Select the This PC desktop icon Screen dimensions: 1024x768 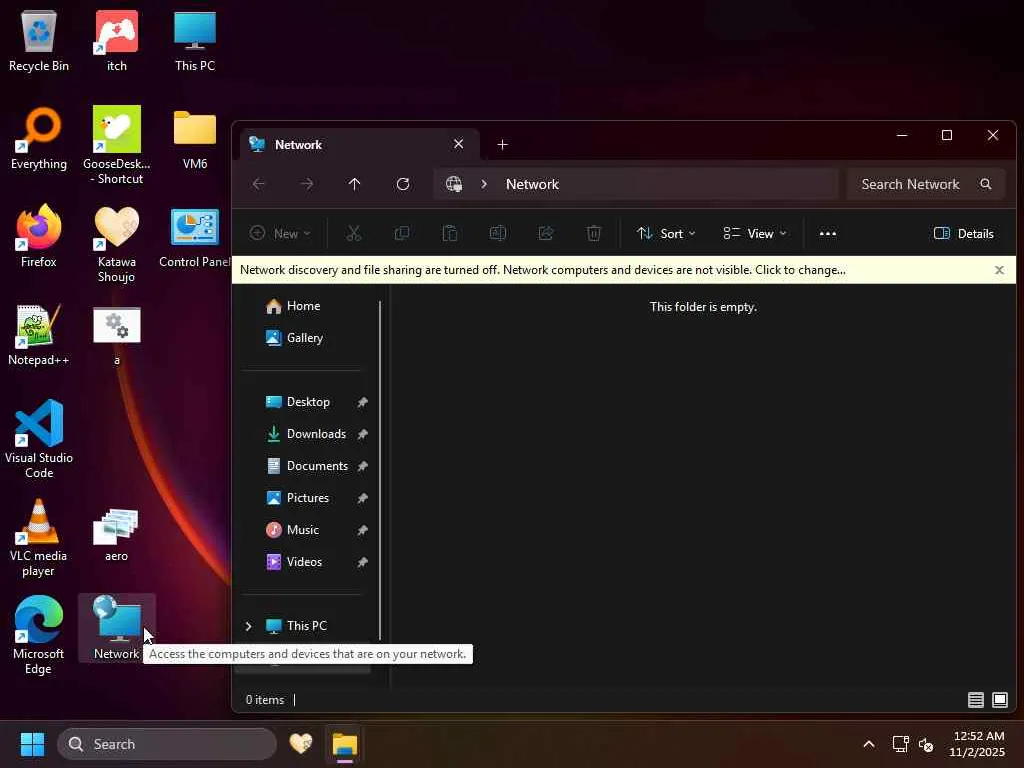(x=195, y=41)
